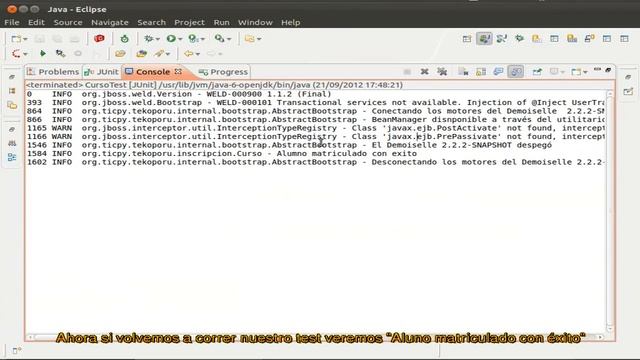Click 'Alumno matriculado con exito' console line
The width and height of the screenshot is (640, 360).
[x=222, y=153]
